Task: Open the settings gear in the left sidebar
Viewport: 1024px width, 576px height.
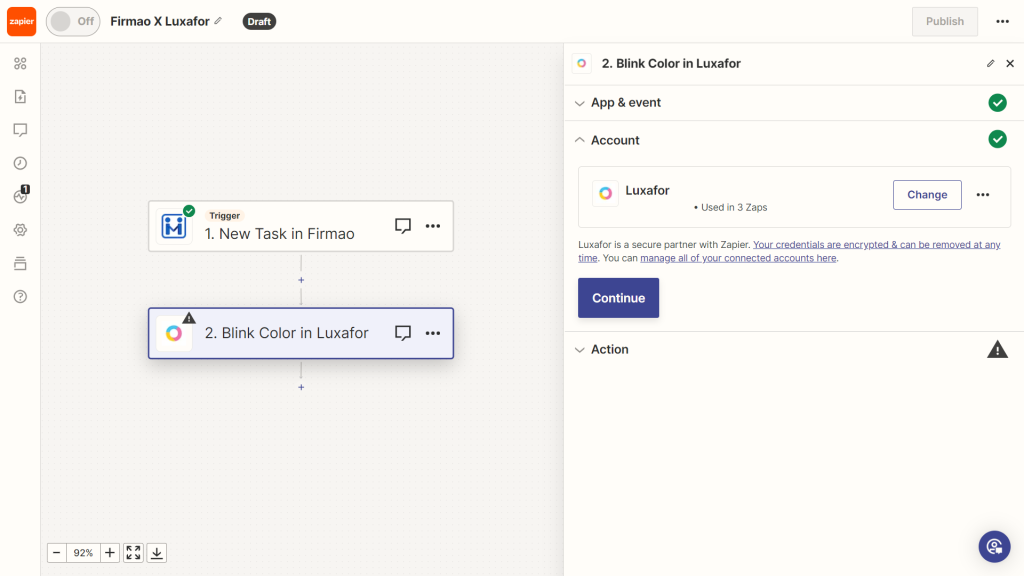Action: [20, 229]
